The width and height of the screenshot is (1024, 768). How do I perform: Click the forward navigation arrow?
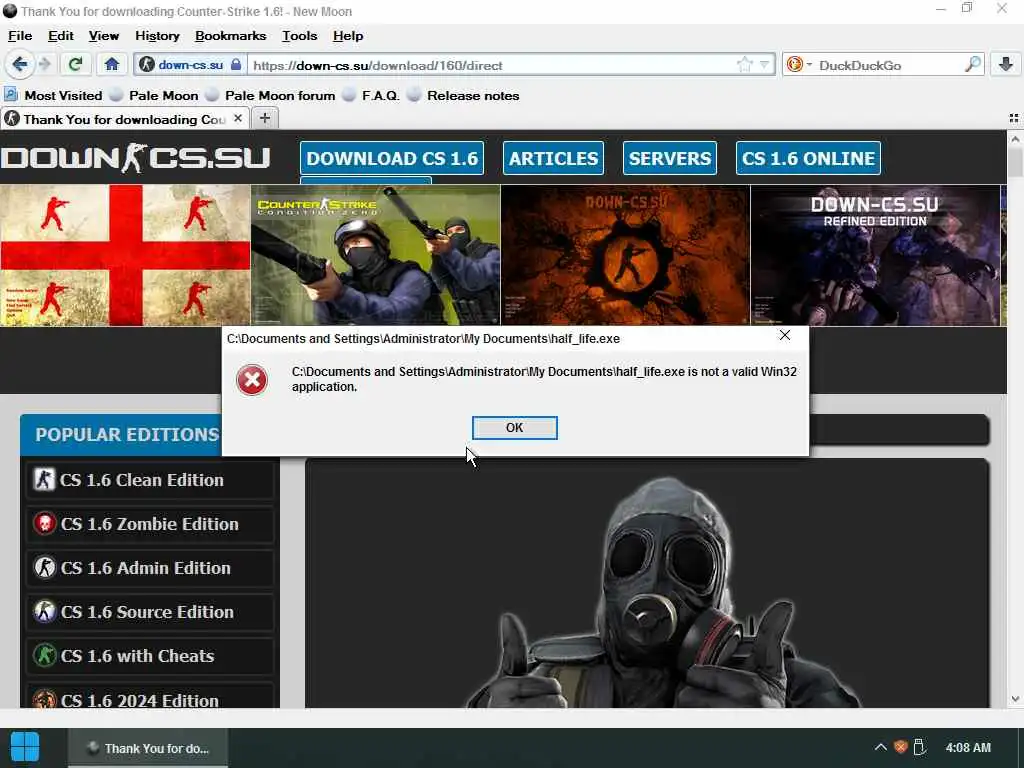coord(44,65)
